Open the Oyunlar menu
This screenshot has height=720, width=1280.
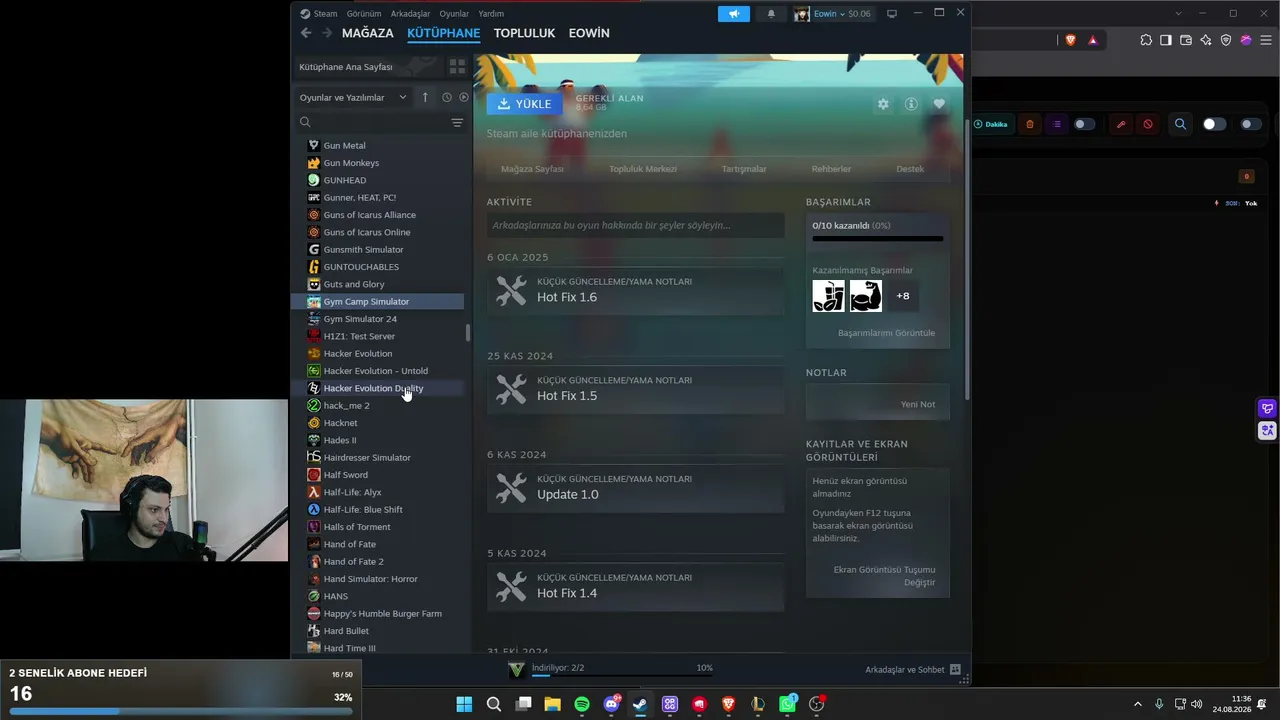pyautogui.click(x=454, y=14)
